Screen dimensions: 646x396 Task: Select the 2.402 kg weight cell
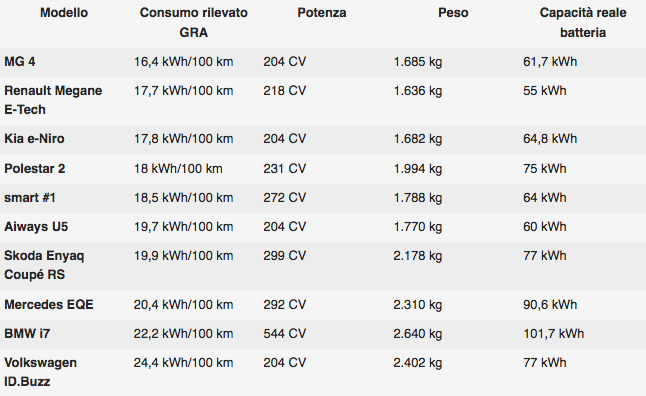point(418,363)
